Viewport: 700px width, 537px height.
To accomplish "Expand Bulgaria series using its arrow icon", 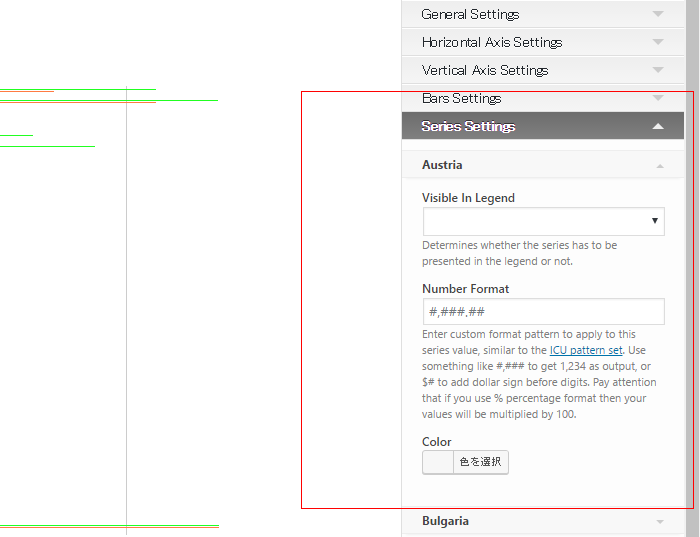I will (660, 522).
